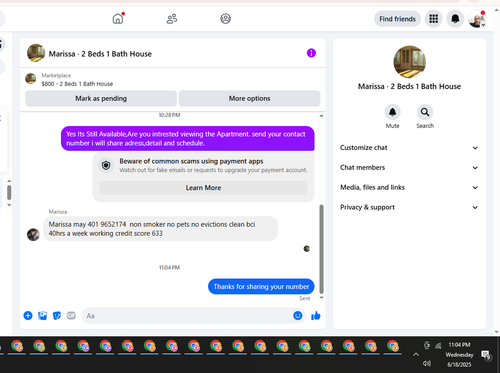
Task: Open the Groups icon in top bar
Action: (x=226, y=19)
